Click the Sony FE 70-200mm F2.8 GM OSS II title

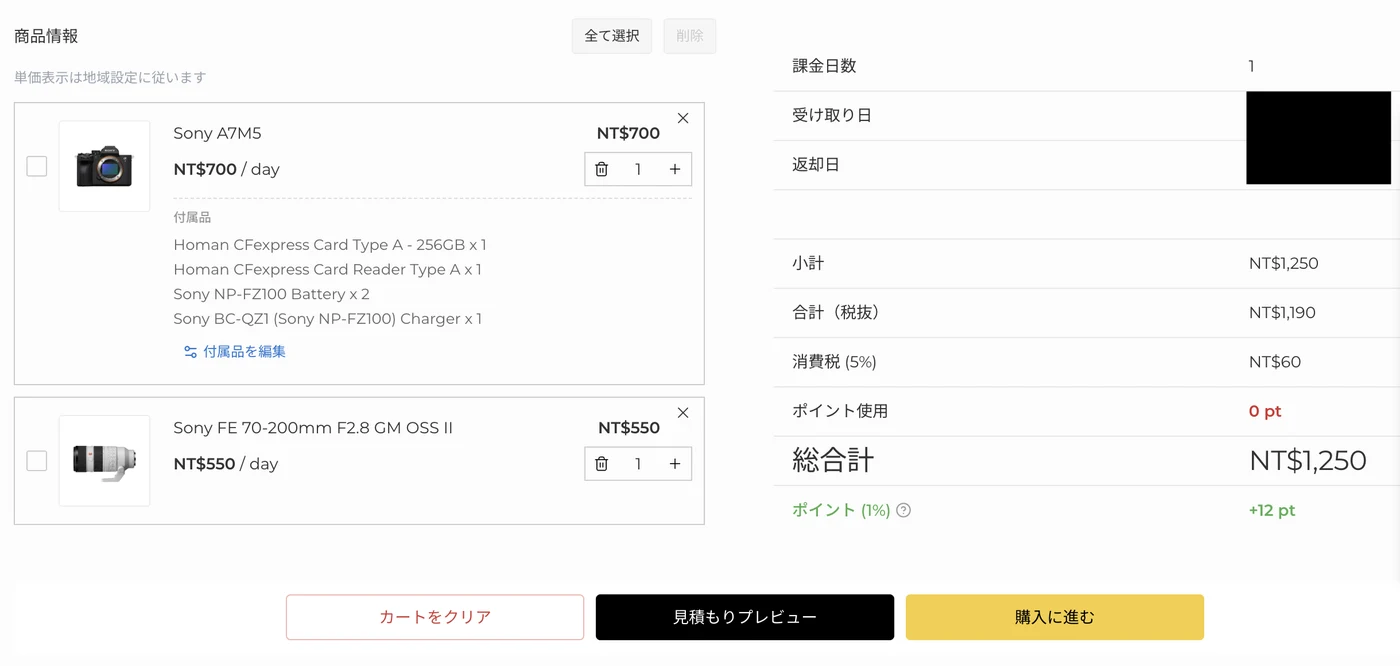(313, 428)
